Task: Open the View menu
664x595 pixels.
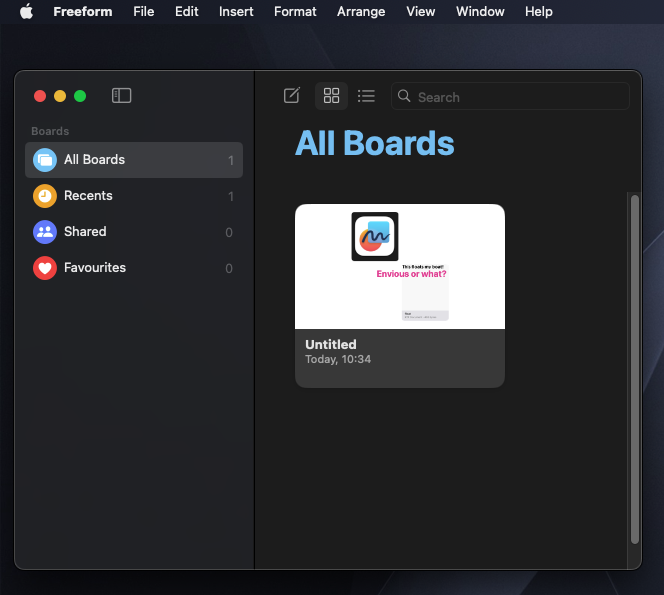Action: 421,11
